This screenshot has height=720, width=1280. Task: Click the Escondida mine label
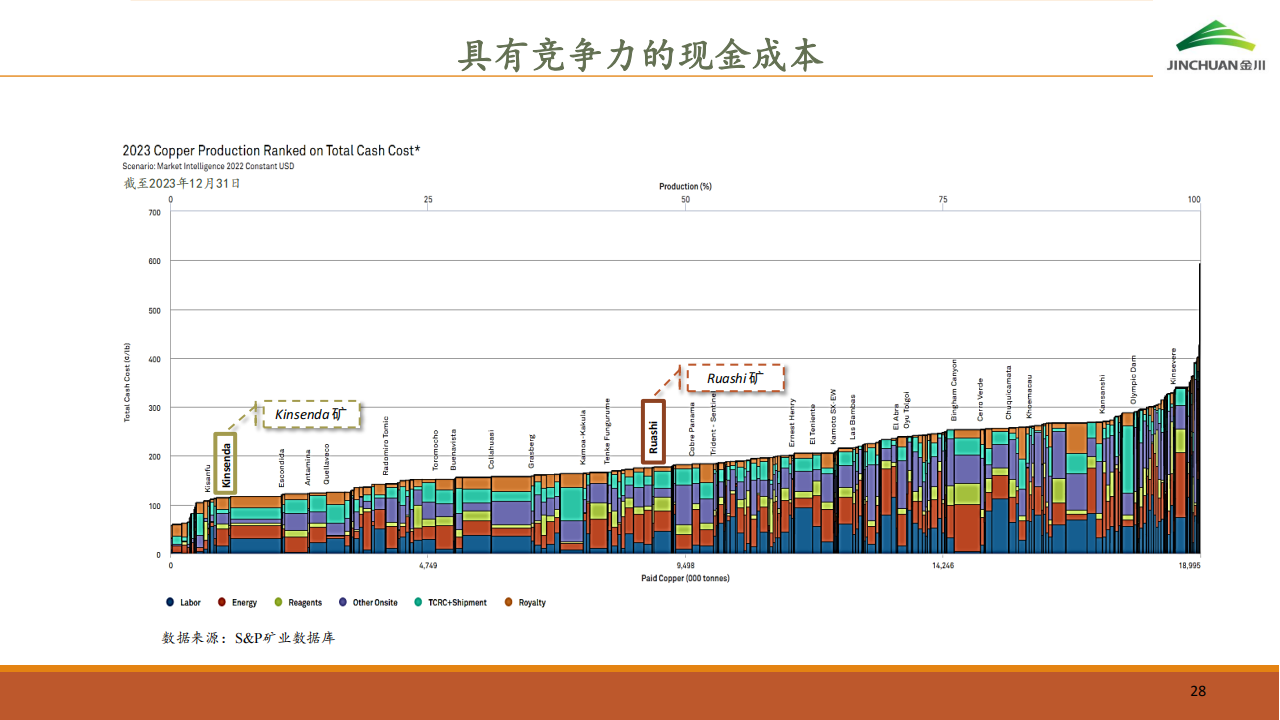pos(282,467)
